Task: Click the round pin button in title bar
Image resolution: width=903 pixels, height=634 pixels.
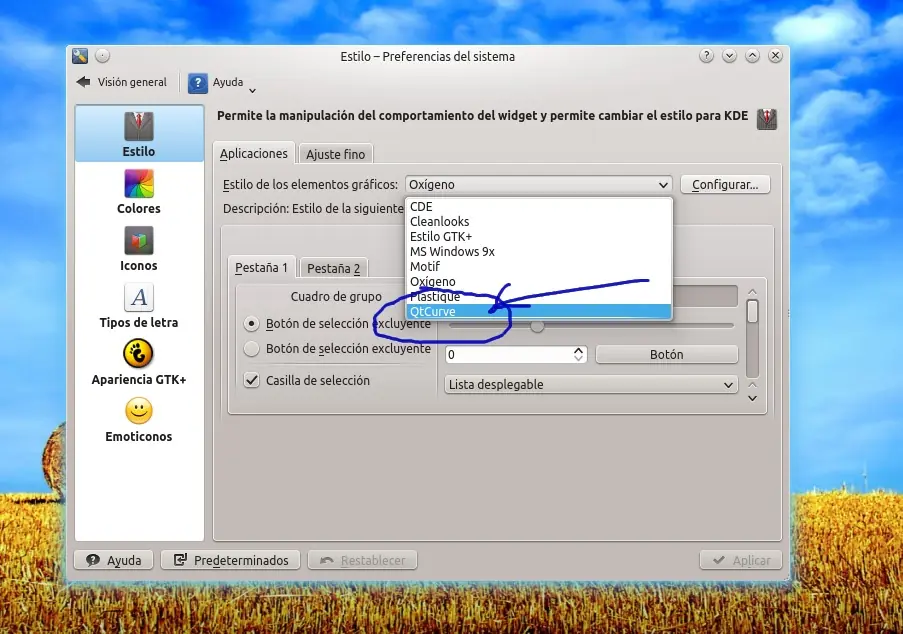Action: 102,55
